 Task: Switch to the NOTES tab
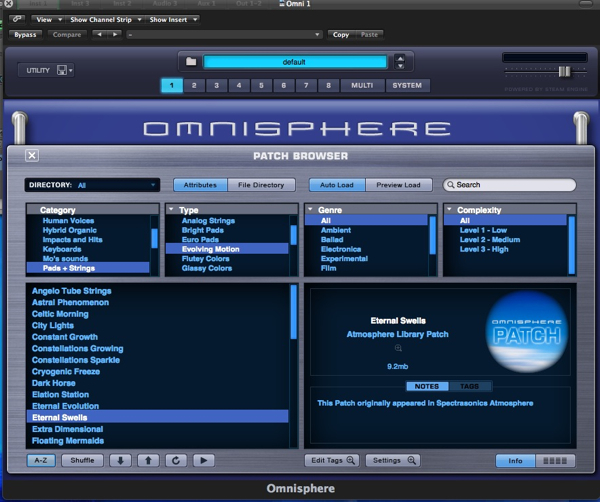[x=427, y=386]
